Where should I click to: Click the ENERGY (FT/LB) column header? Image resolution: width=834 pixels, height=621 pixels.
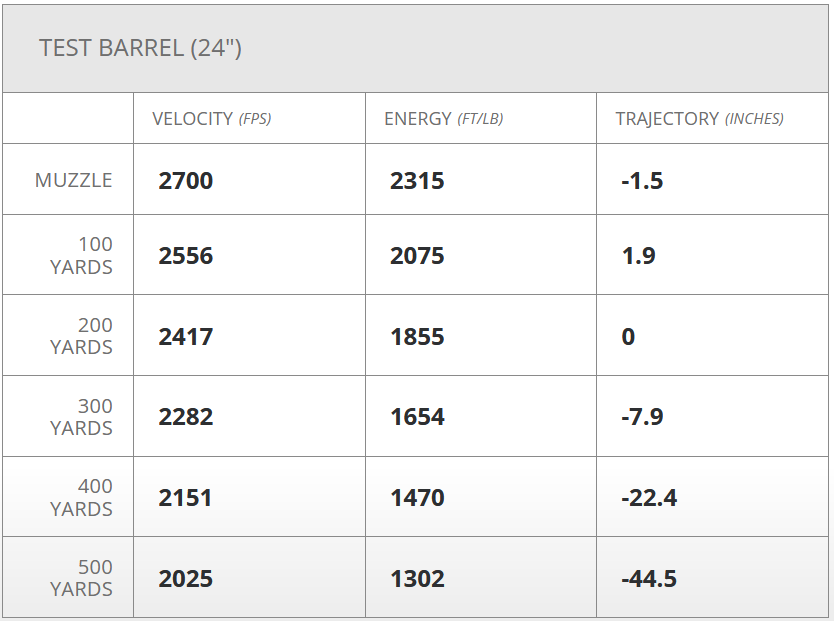[x=443, y=119]
